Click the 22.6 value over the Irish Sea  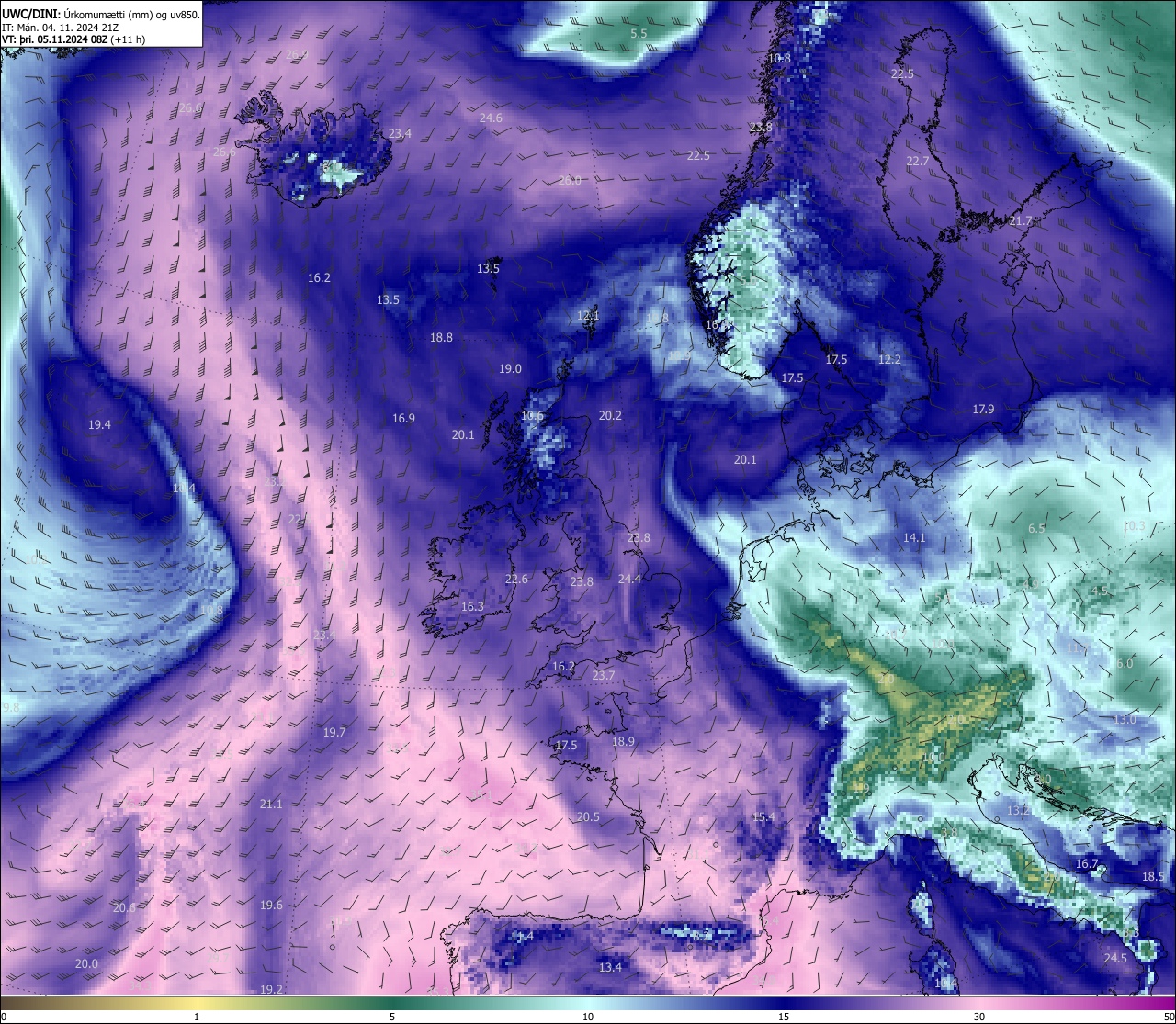tap(516, 579)
